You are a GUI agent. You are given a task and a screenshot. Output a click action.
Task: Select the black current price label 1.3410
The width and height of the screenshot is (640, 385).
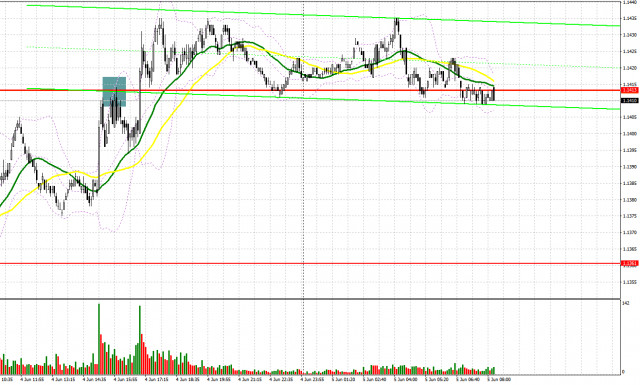[629, 100]
